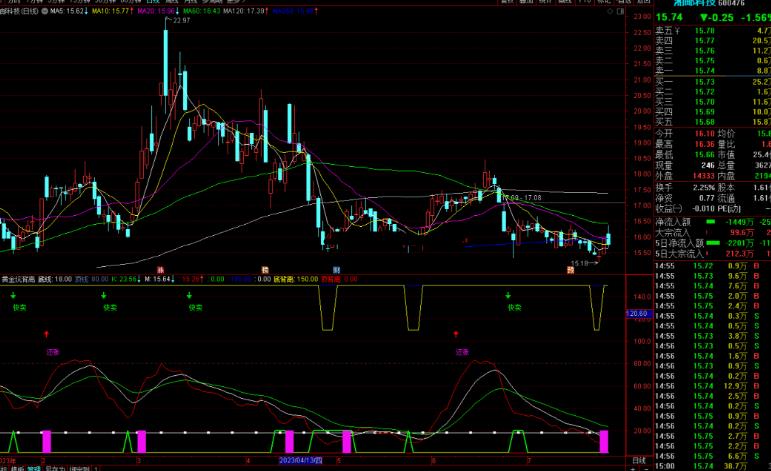
Task: Click the 5日大宗流入 212.3万 row
Action: 713,254
